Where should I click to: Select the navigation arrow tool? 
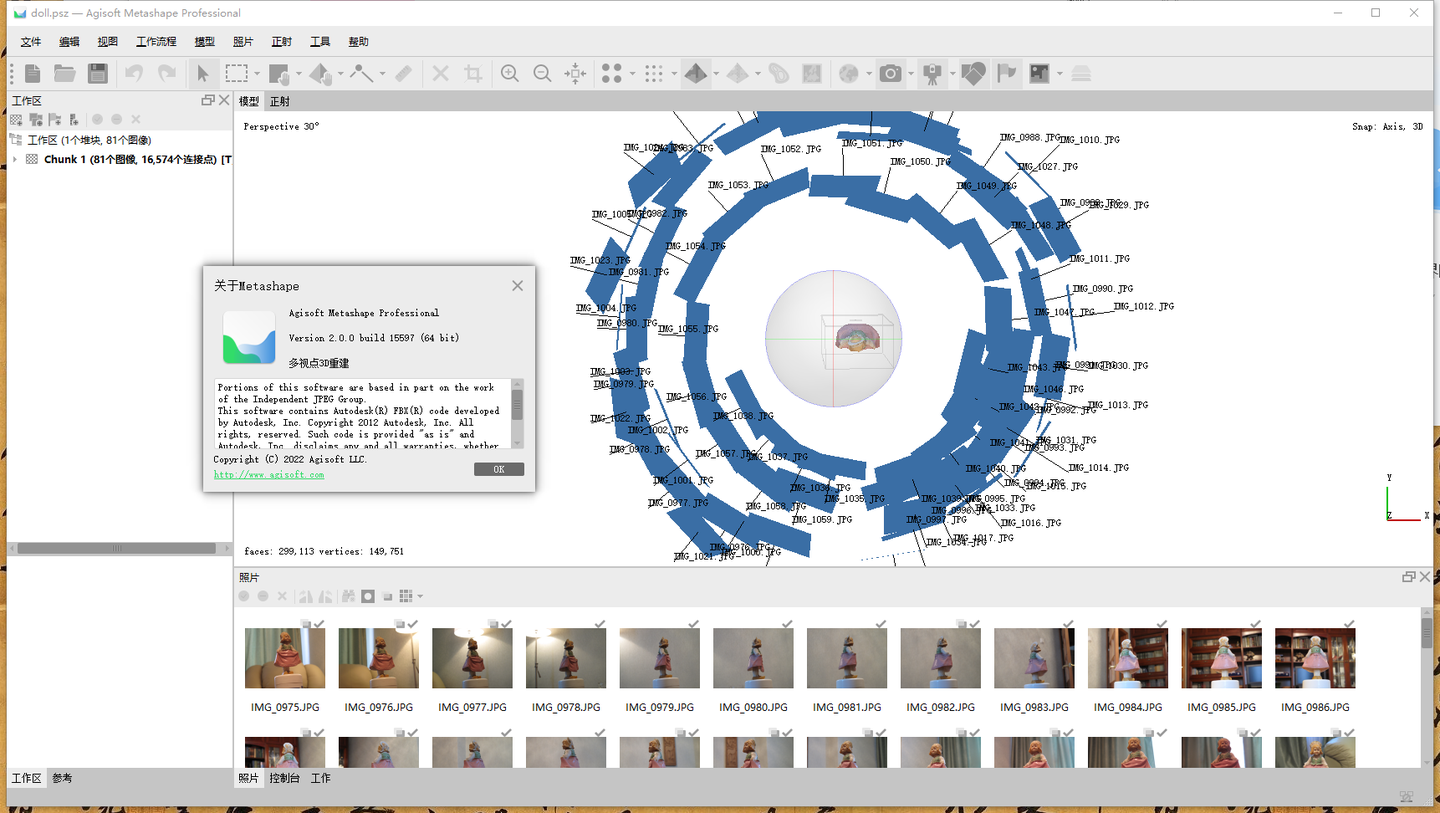(x=201, y=73)
